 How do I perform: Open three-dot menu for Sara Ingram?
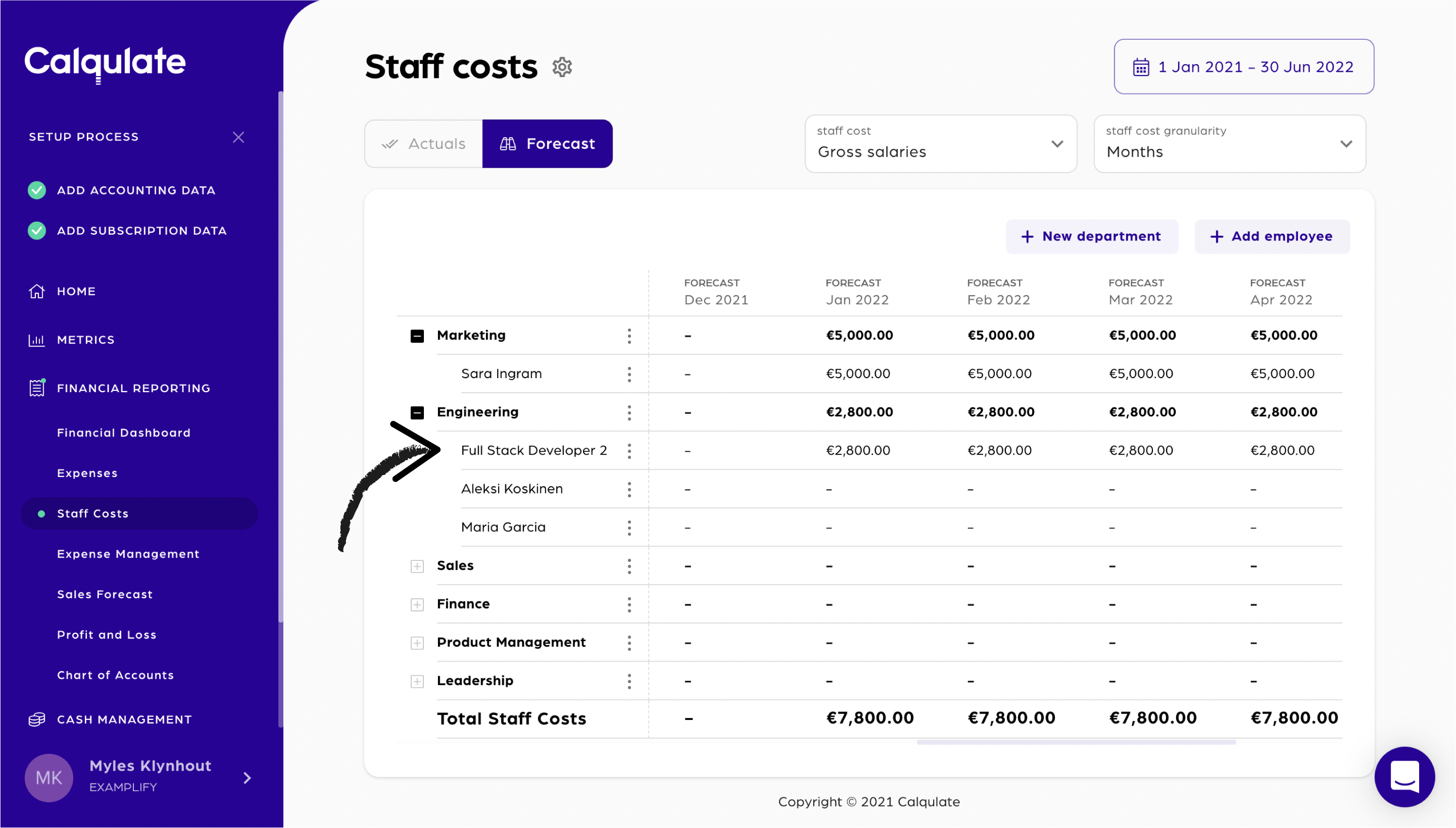pos(629,374)
